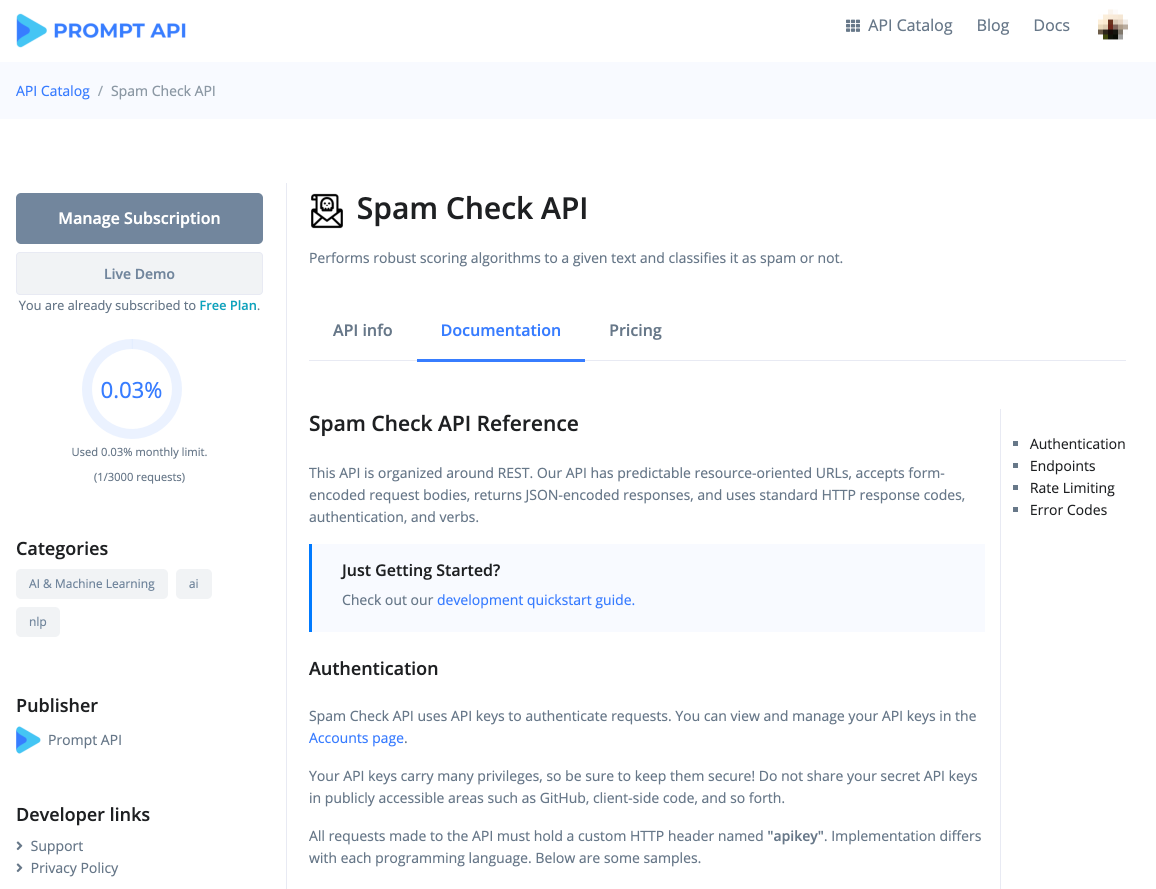Click the Manage Subscription button
The height and width of the screenshot is (889, 1156).
[139, 218]
